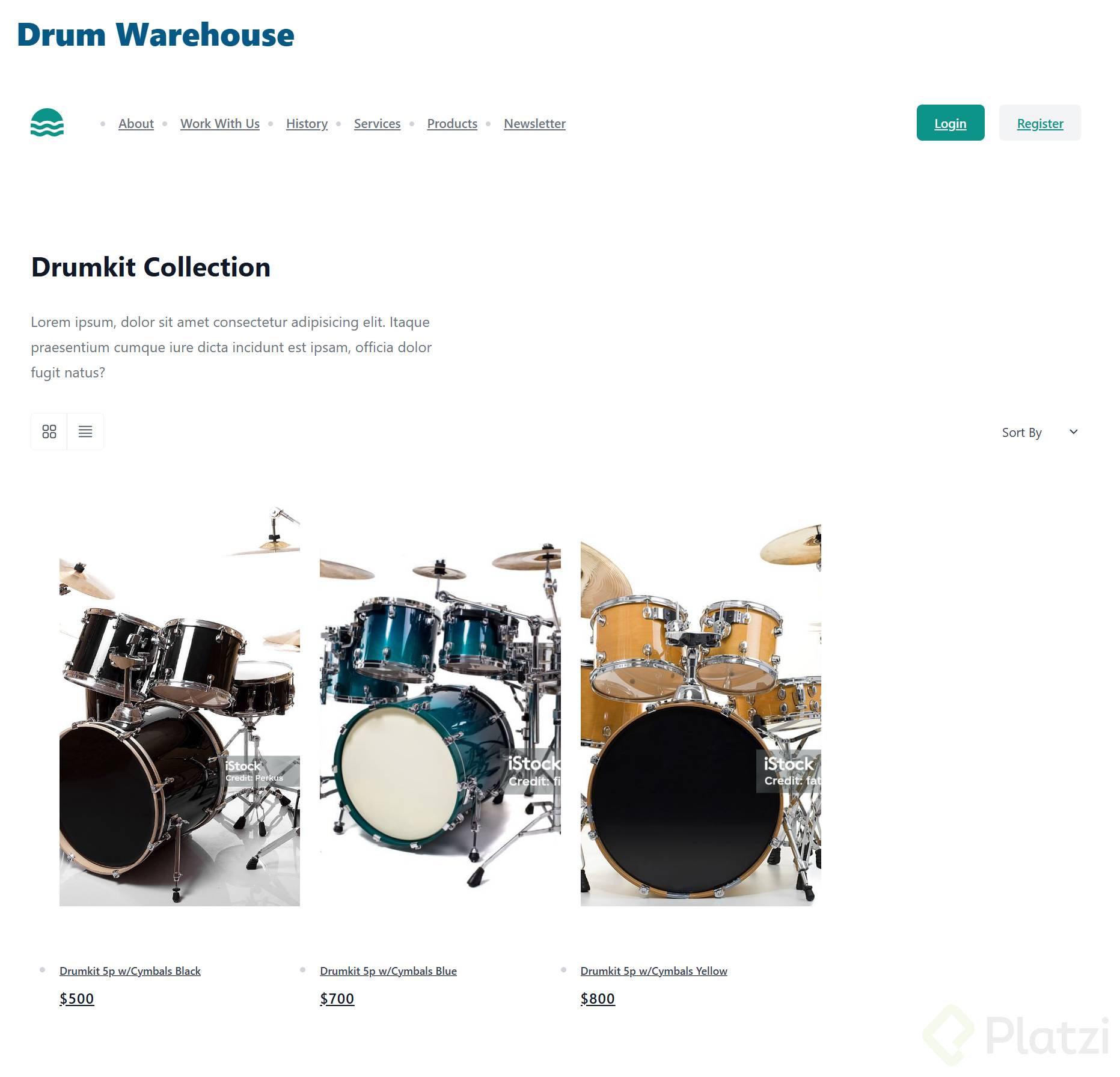The image size is (1120, 1077).
Task: Open the About menu link
Action: click(x=136, y=123)
